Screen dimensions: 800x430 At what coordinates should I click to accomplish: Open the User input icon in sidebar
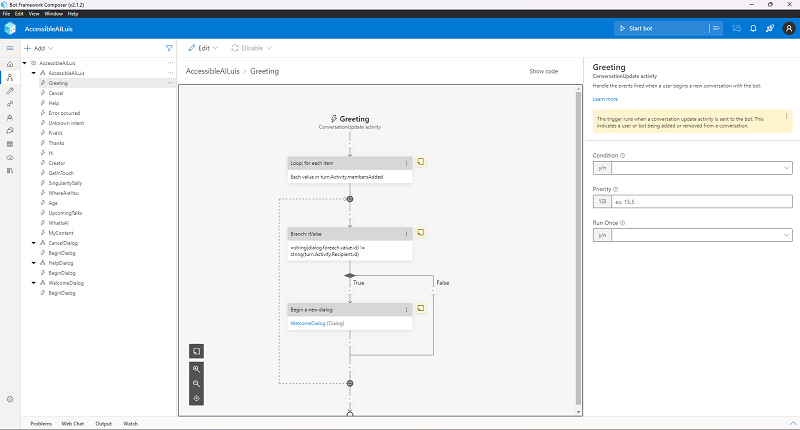10,104
